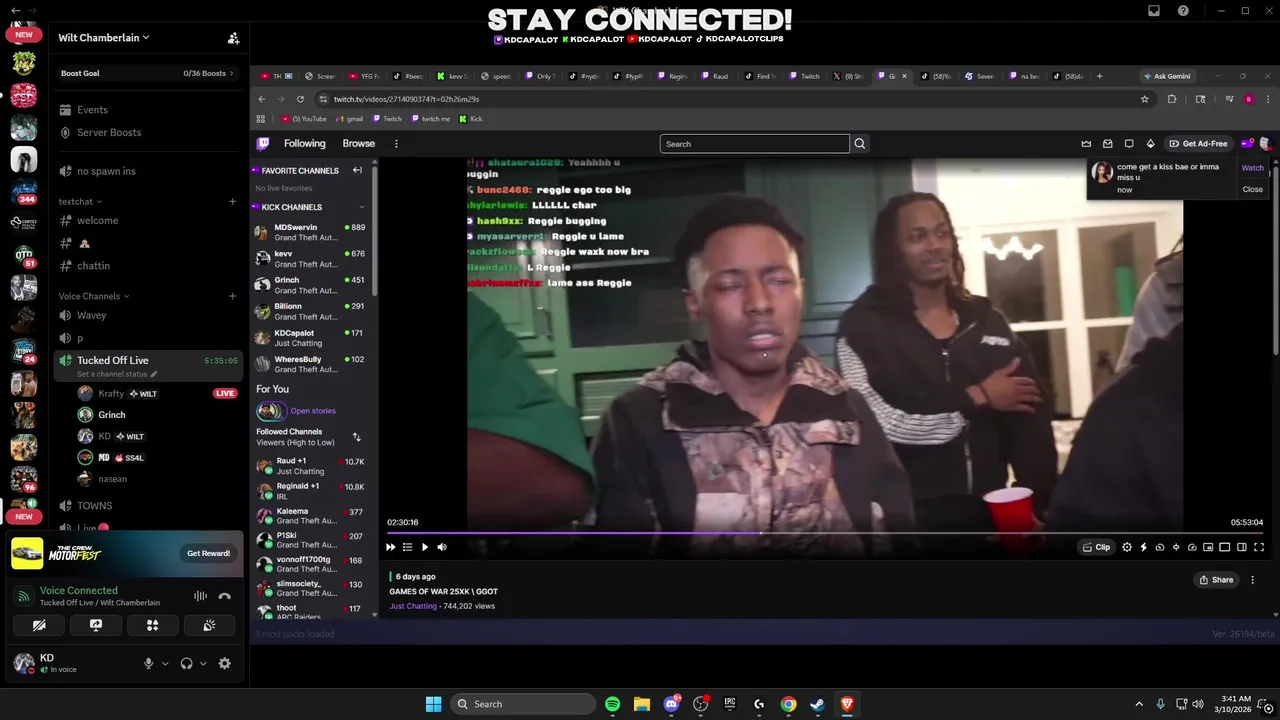
Task: Click the browser address bar URL
Action: tap(406, 99)
